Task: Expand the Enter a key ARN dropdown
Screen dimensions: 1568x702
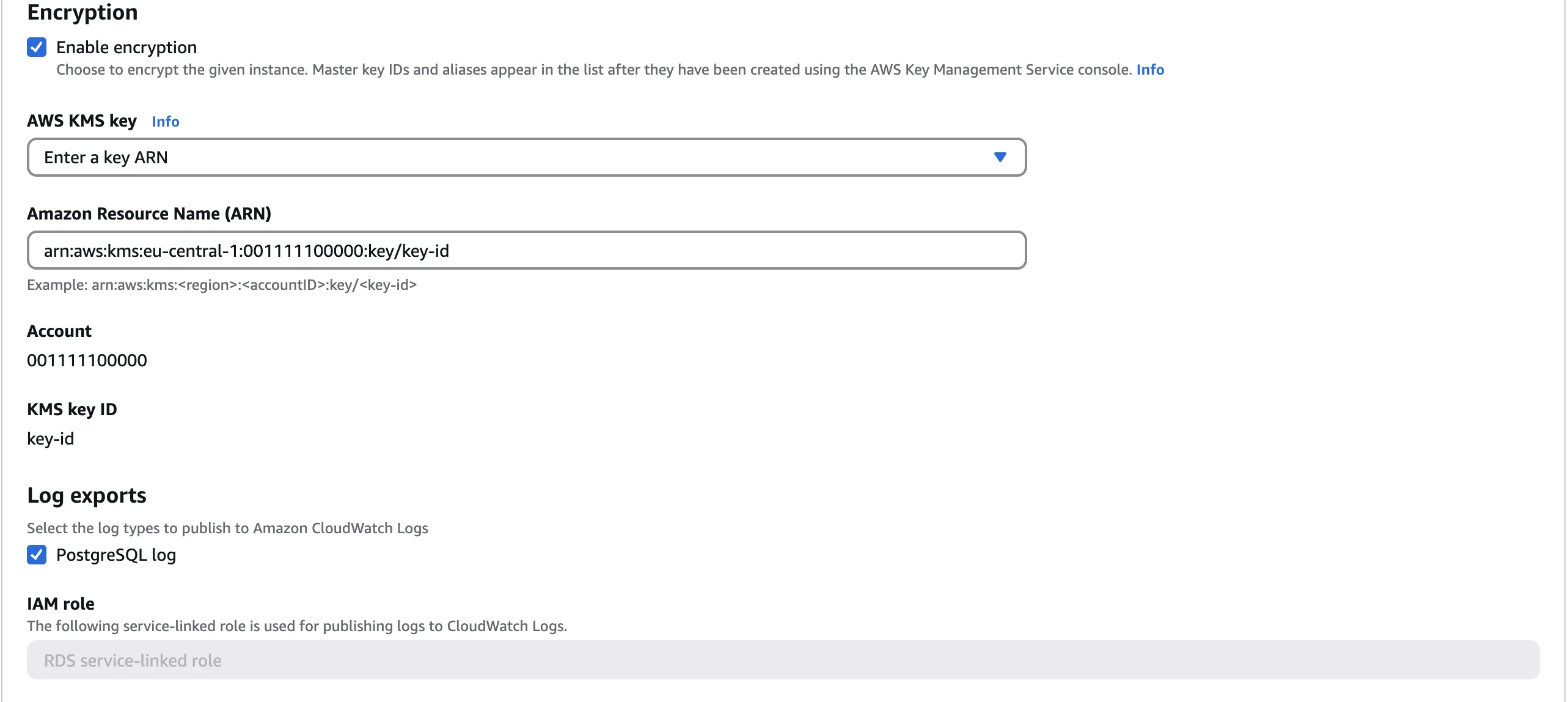Action: (x=526, y=158)
